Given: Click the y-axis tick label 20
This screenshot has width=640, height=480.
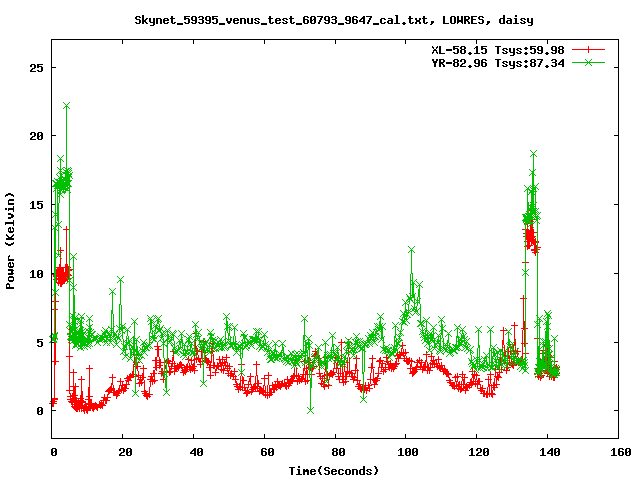Looking at the screenshot, I should (36, 136).
